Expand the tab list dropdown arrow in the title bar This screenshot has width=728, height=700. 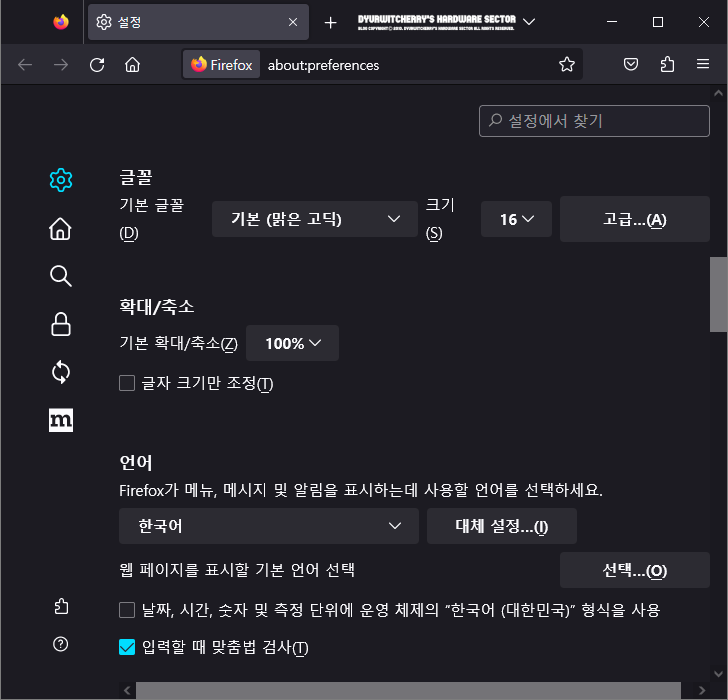click(x=529, y=22)
